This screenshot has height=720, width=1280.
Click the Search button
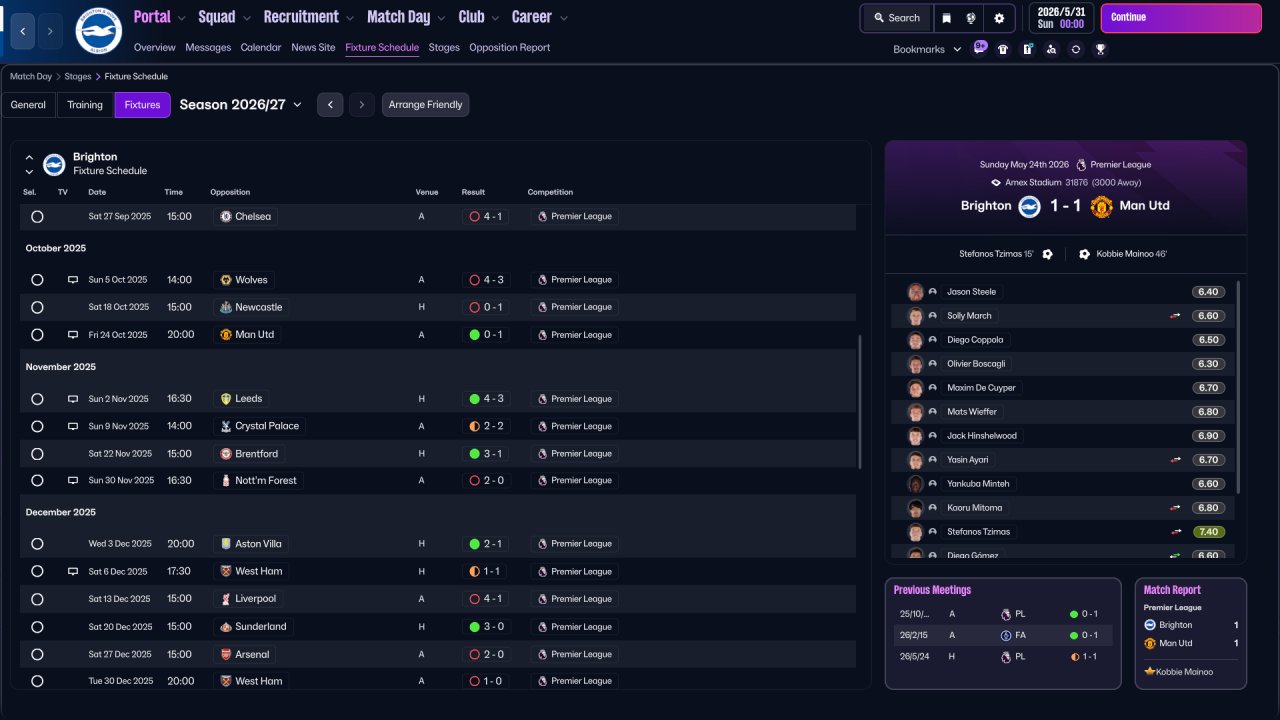pos(896,18)
